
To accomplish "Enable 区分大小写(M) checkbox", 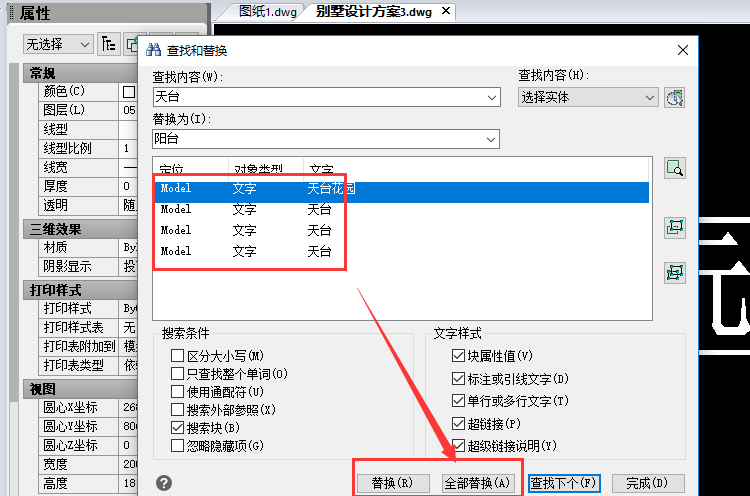I will 177,355.
